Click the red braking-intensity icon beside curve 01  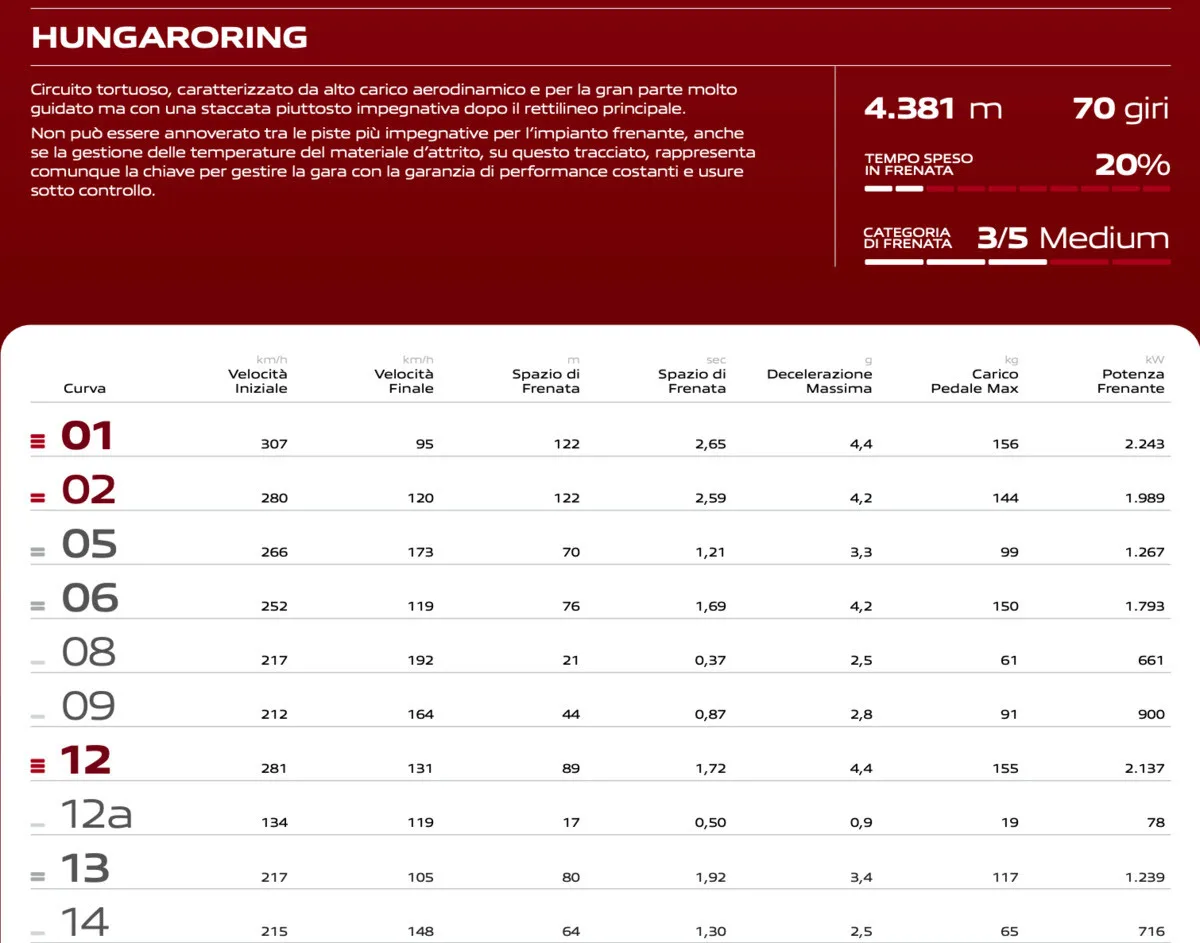coord(38,441)
